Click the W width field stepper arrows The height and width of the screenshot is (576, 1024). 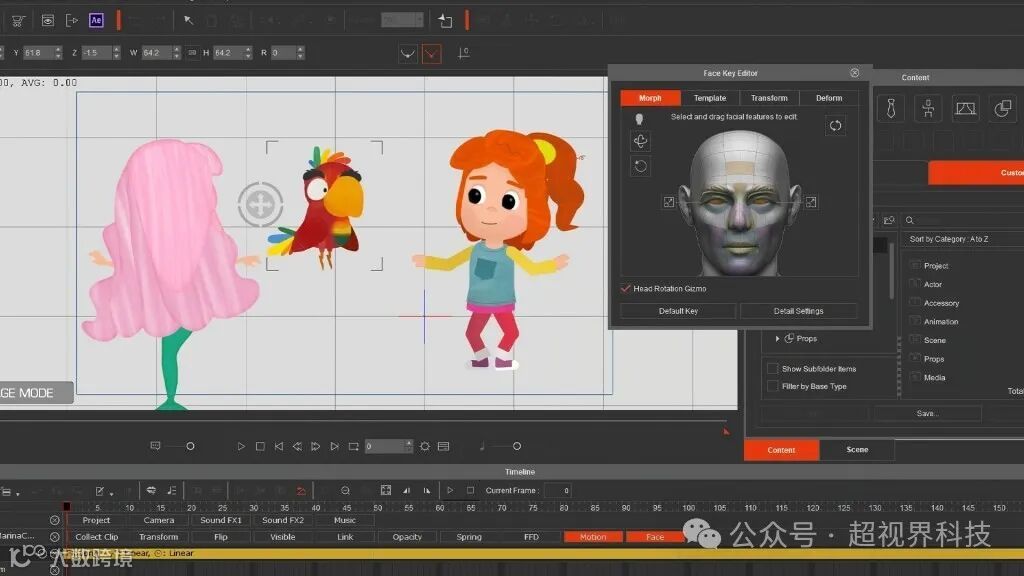pos(179,53)
